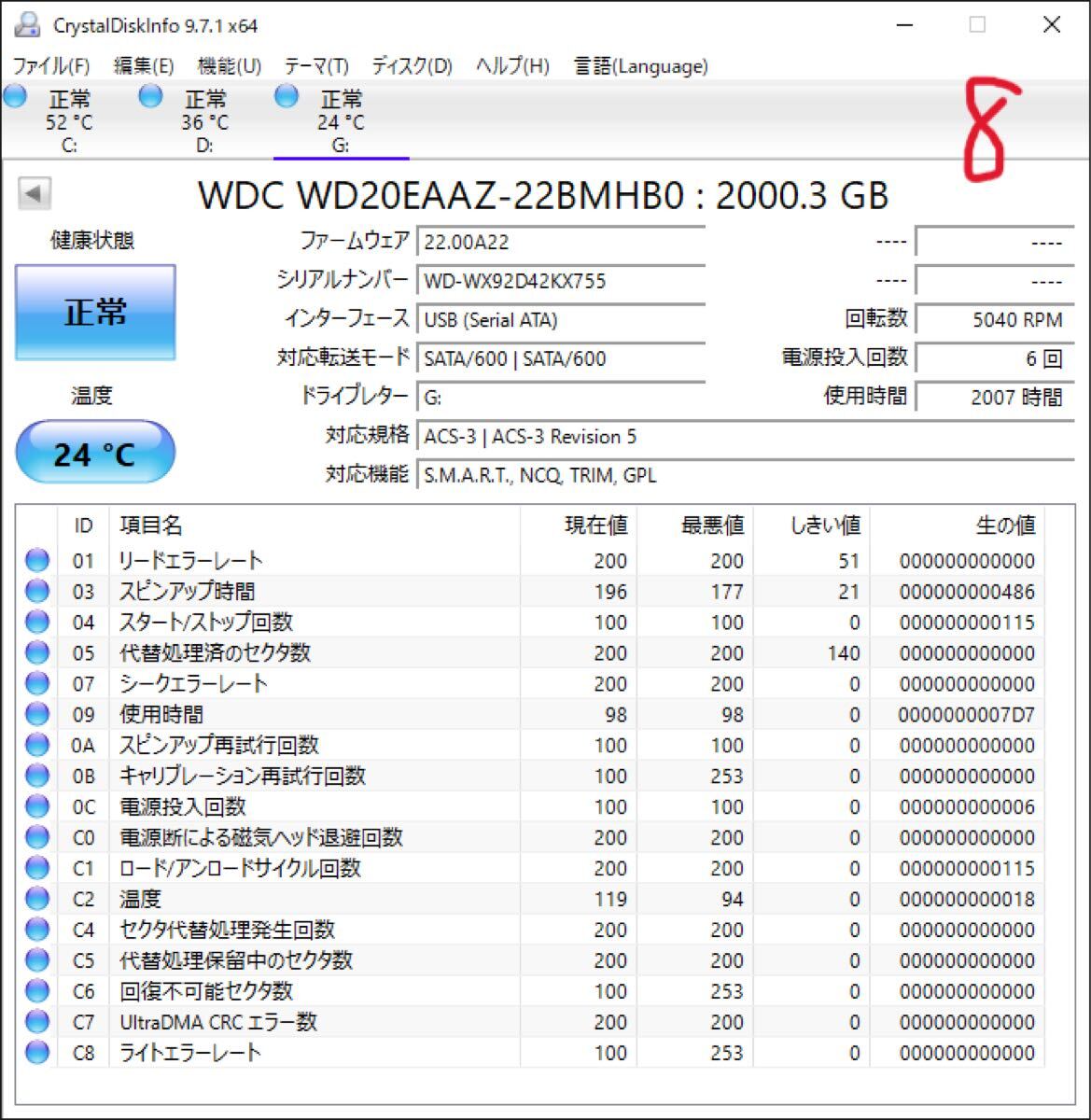This screenshot has width=1091, height=1120.
Task: Click the serial number field WD-WX92D42KX755
Action: pos(560,281)
